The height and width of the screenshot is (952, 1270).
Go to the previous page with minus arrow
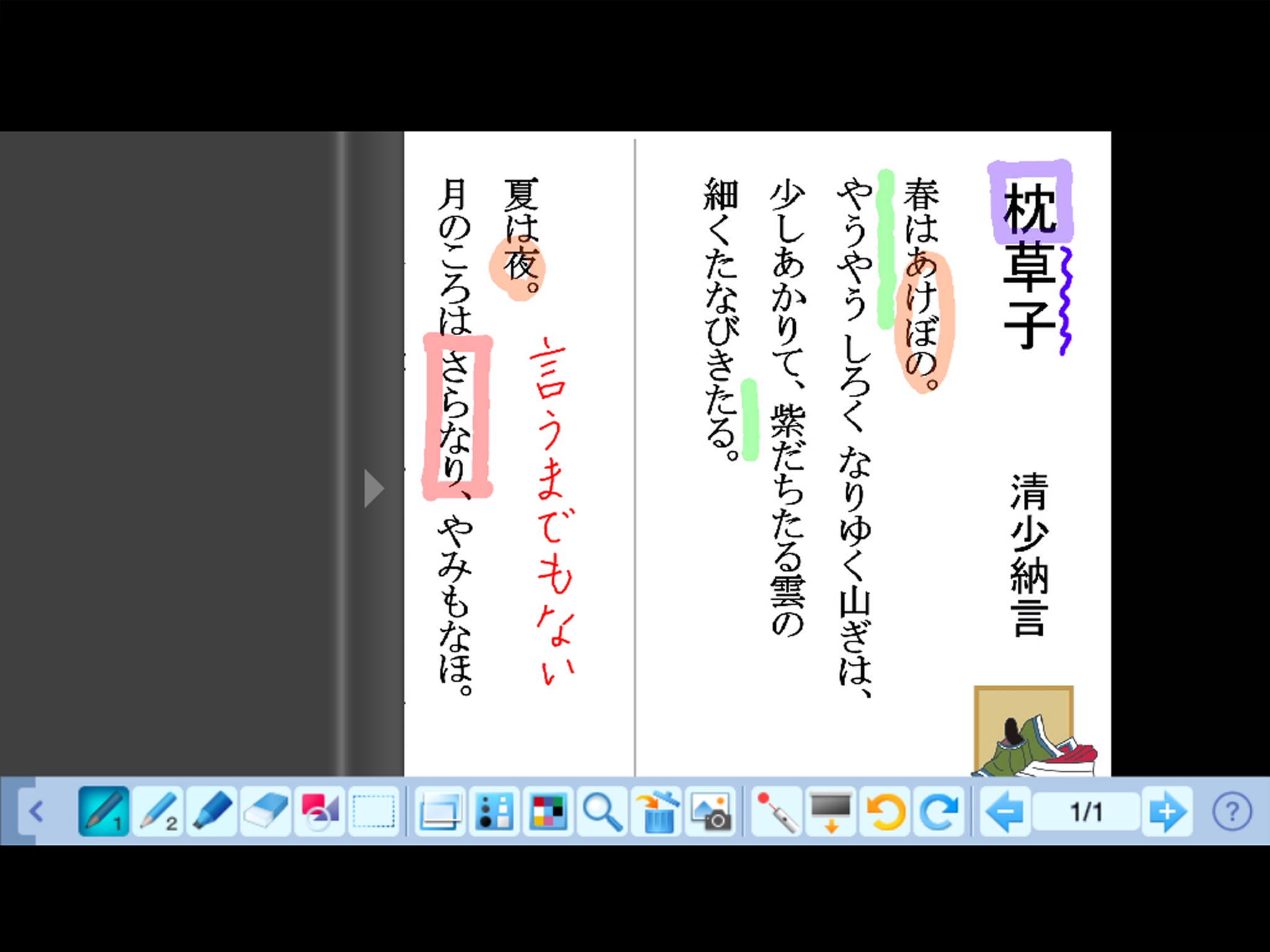[x=1005, y=811]
